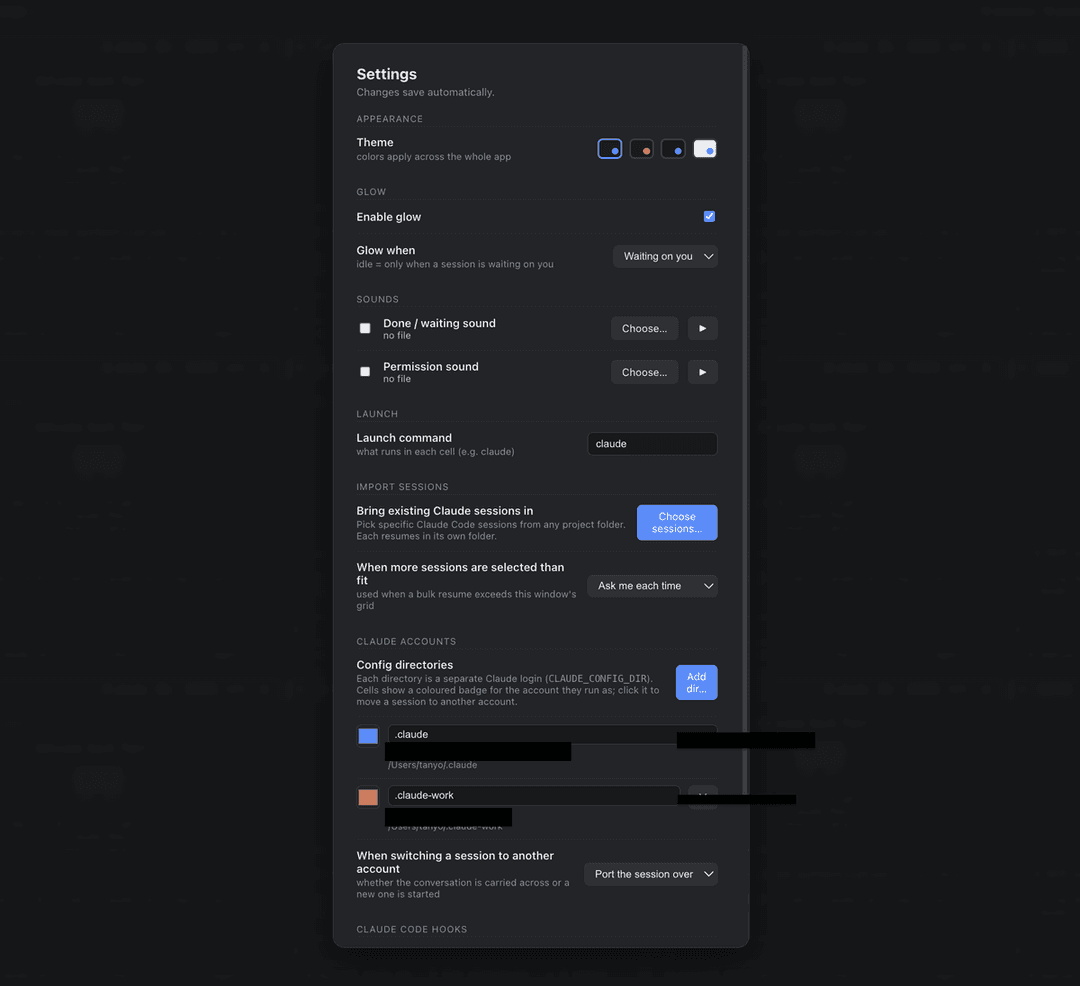
Task: Click the Config directories label
Action: point(404,665)
